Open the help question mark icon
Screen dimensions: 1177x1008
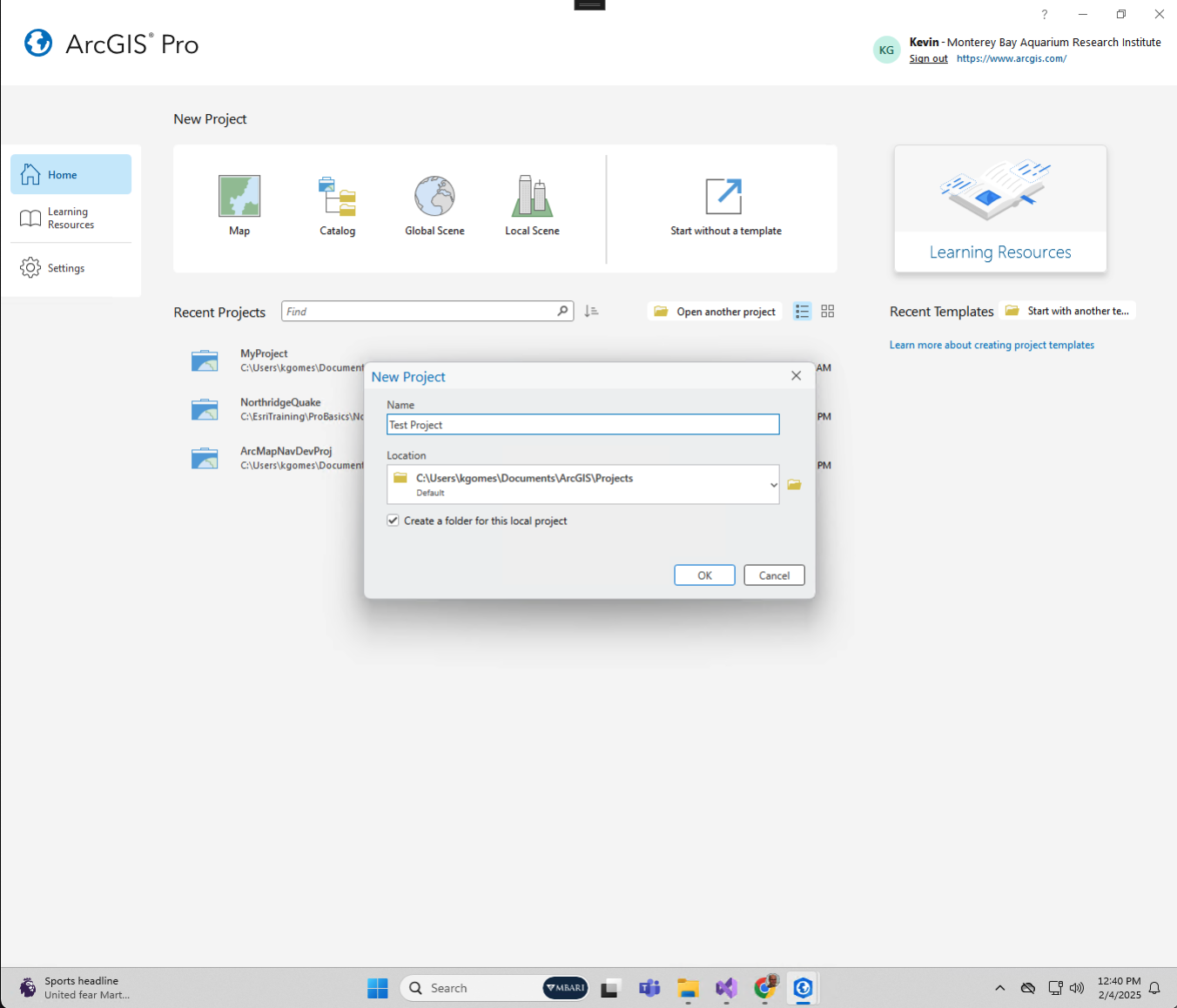(x=1044, y=14)
